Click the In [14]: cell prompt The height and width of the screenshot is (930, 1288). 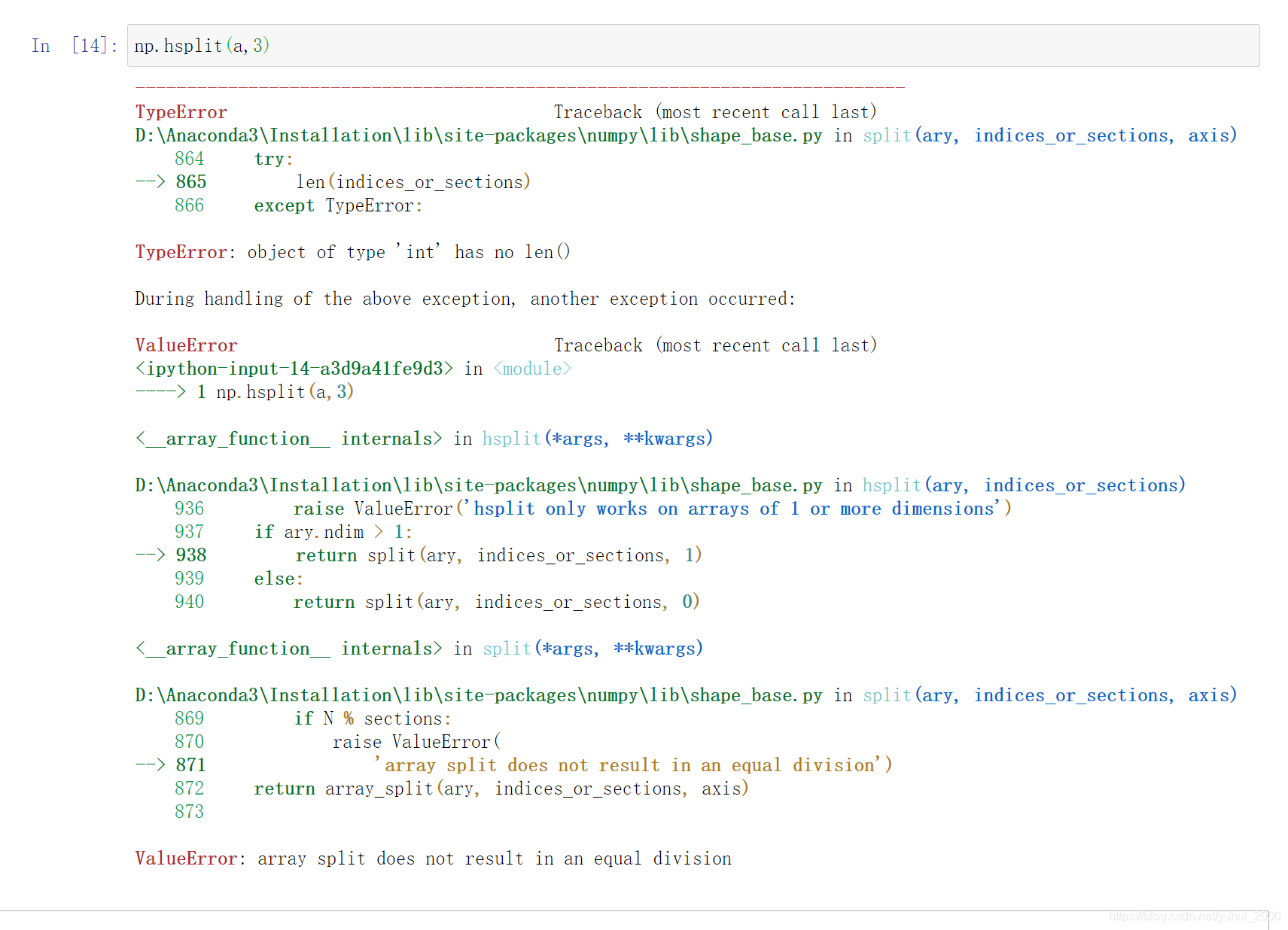(75, 46)
